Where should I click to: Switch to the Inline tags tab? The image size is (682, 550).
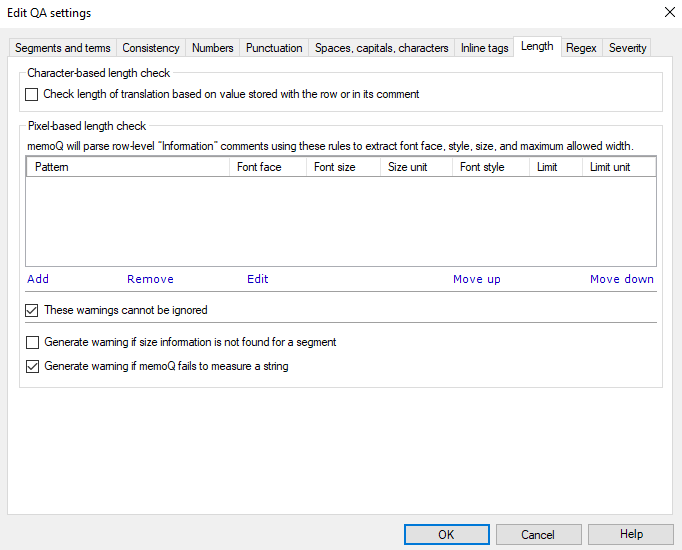coord(485,48)
